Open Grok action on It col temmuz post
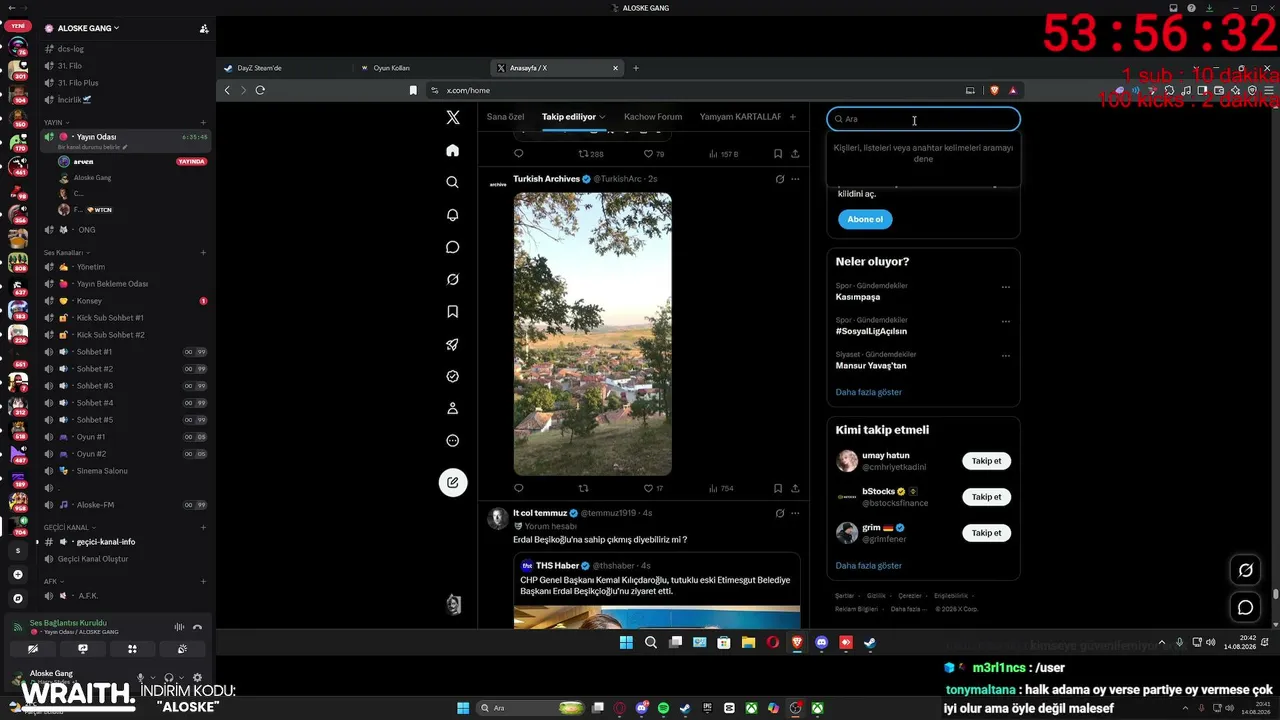The width and height of the screenshot is (1280, 720). (x=779, y=513)
